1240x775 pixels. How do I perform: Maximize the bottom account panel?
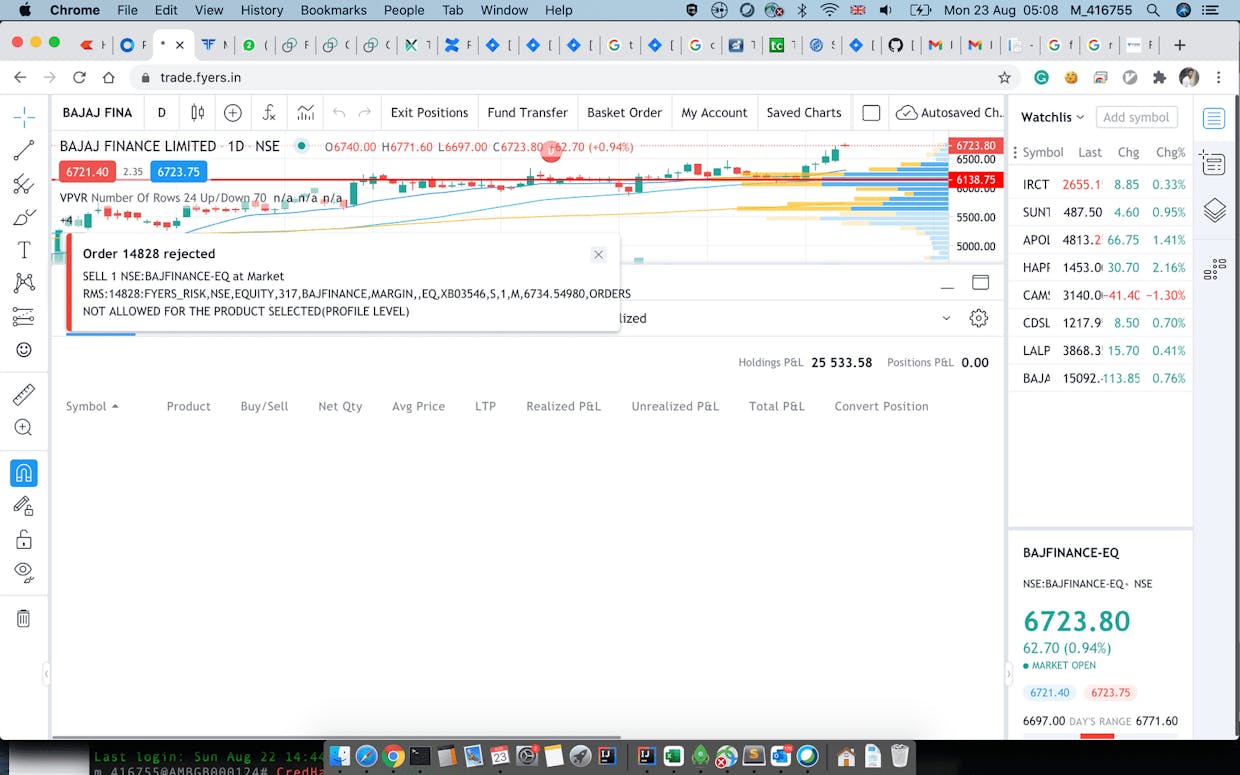[x=981, y=282]
